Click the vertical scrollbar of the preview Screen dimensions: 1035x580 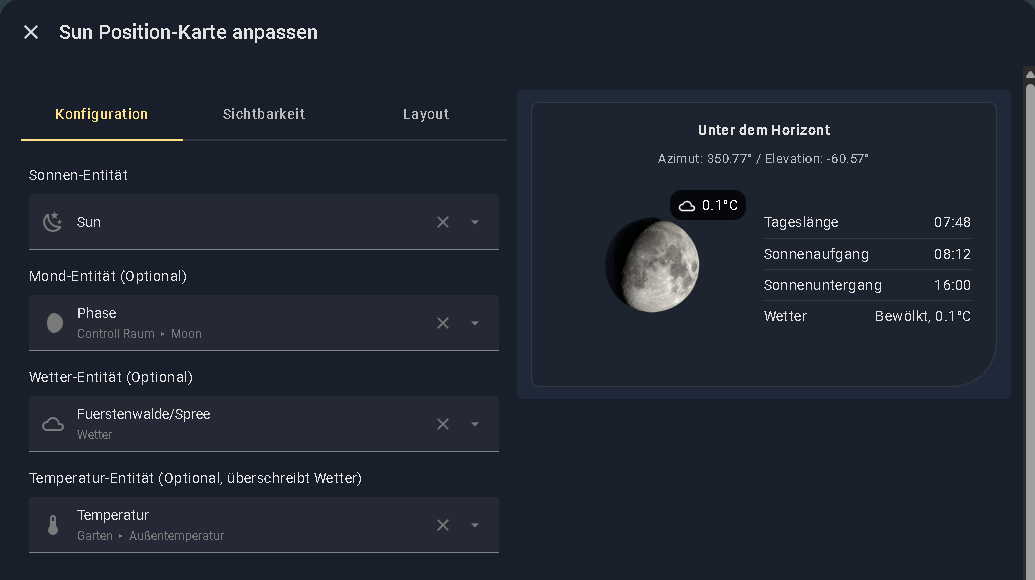click(x=1029, y=300)
